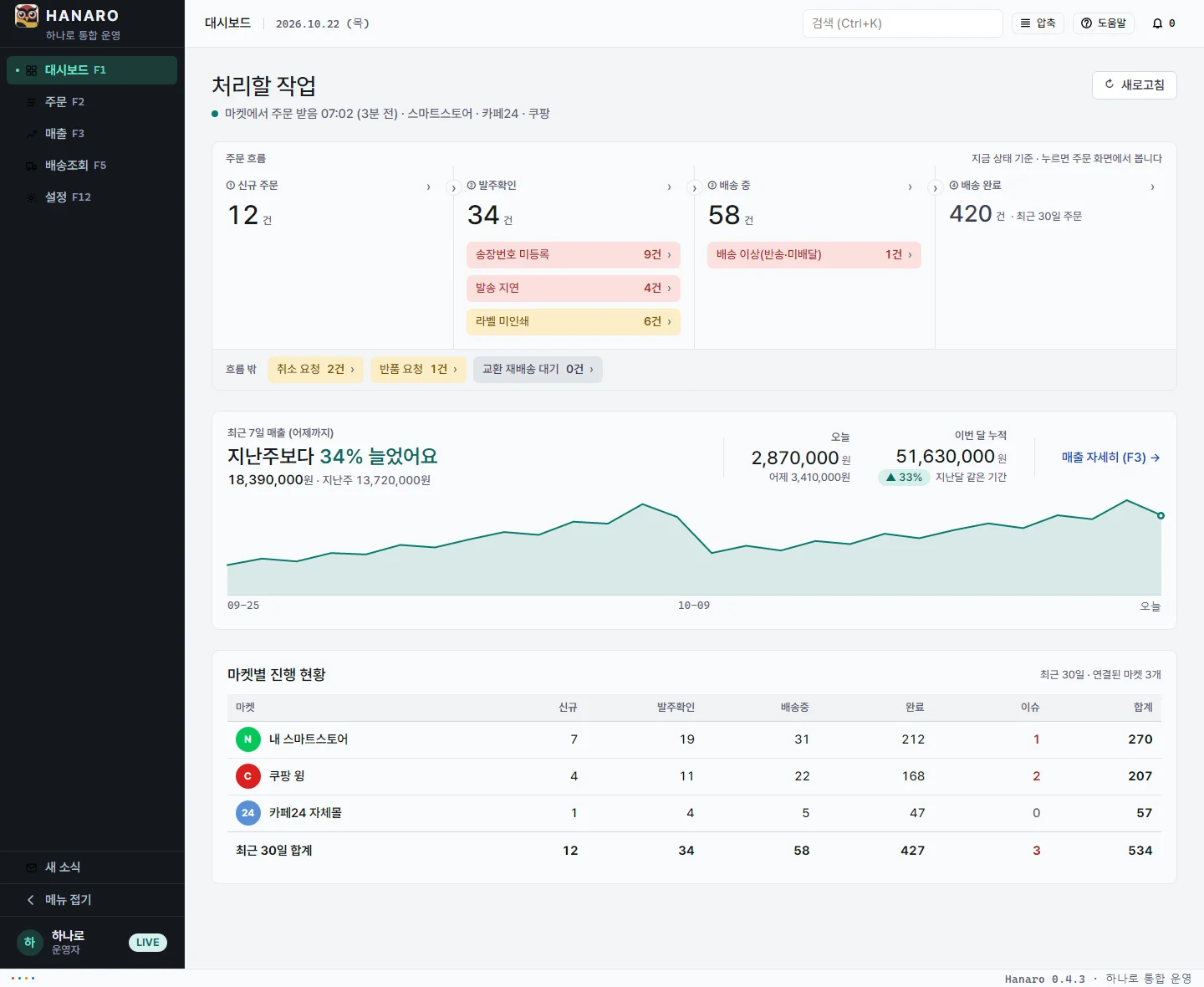The image size is (1204, 987).
Task: Click the 합계 column header
Action: [x=1143, y=708]
